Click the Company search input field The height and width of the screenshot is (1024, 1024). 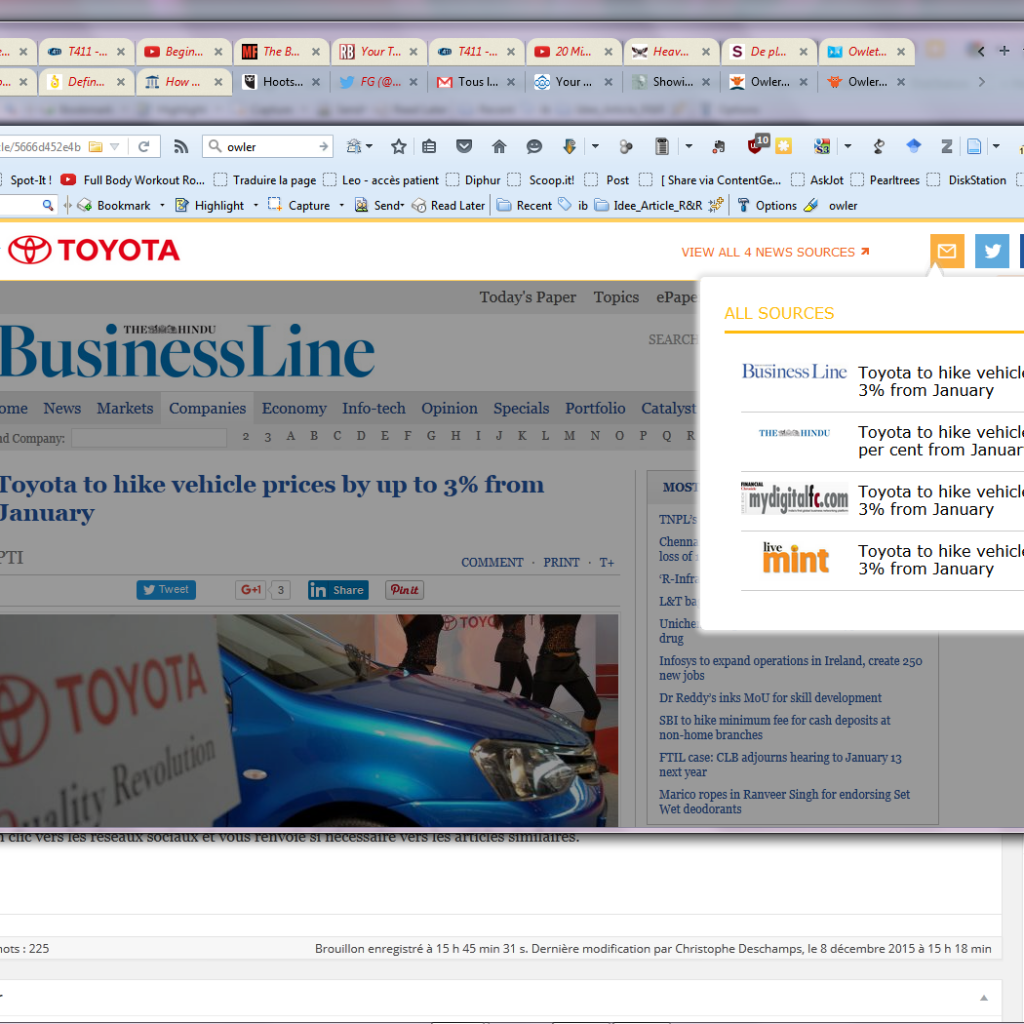[149, 438]
